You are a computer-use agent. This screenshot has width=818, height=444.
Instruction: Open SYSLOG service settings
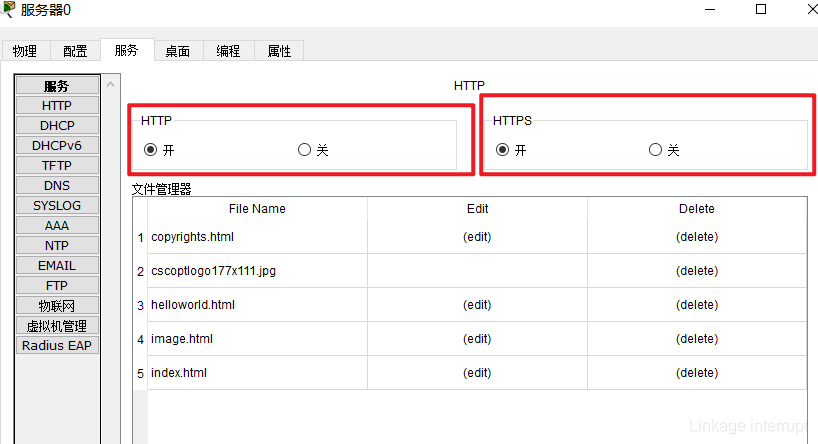57,206
